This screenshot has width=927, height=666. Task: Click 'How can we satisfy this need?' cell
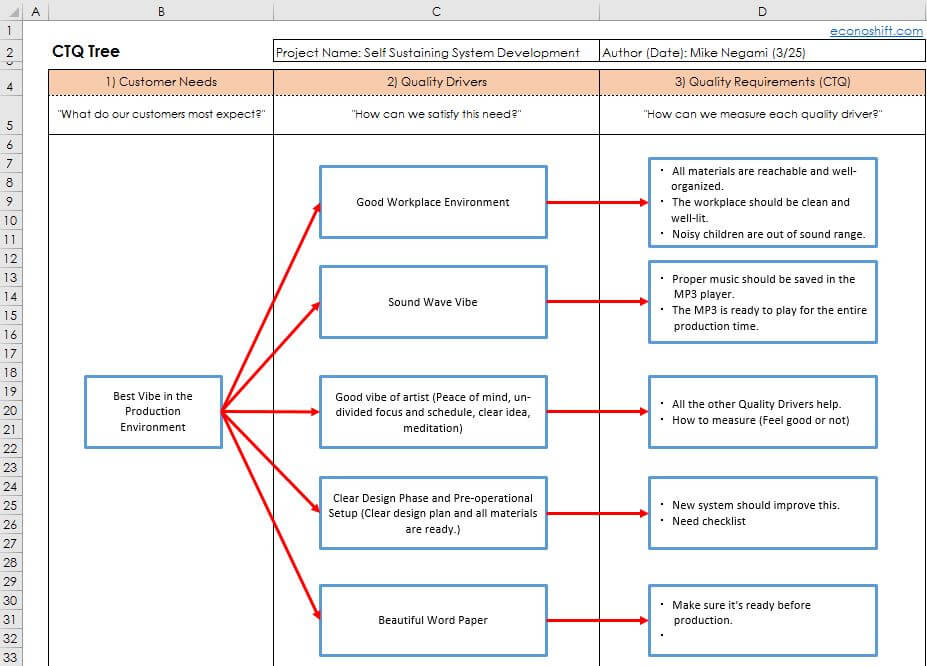436,114
